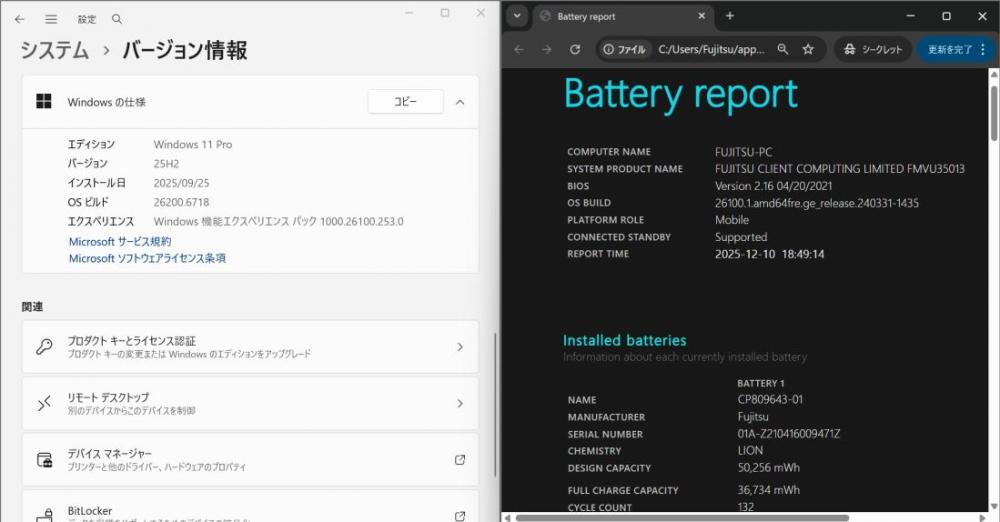Click the zoom magnifier in address bar
Image resolution: width=1000 pixels, height=522 pixels.
pos(783,49)
